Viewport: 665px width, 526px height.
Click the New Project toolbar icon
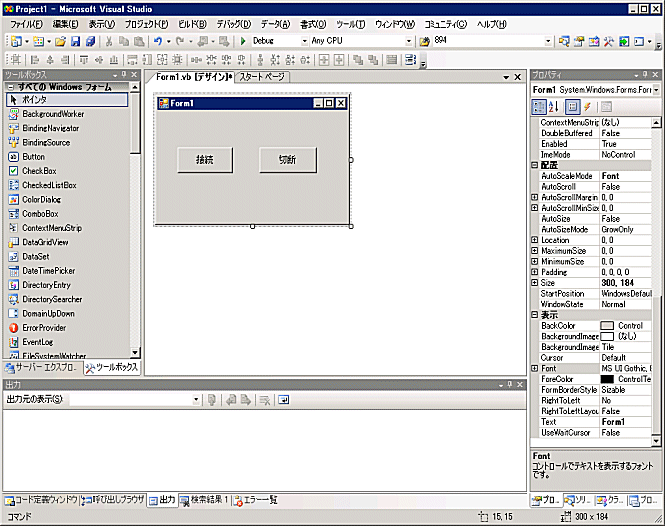17,41
